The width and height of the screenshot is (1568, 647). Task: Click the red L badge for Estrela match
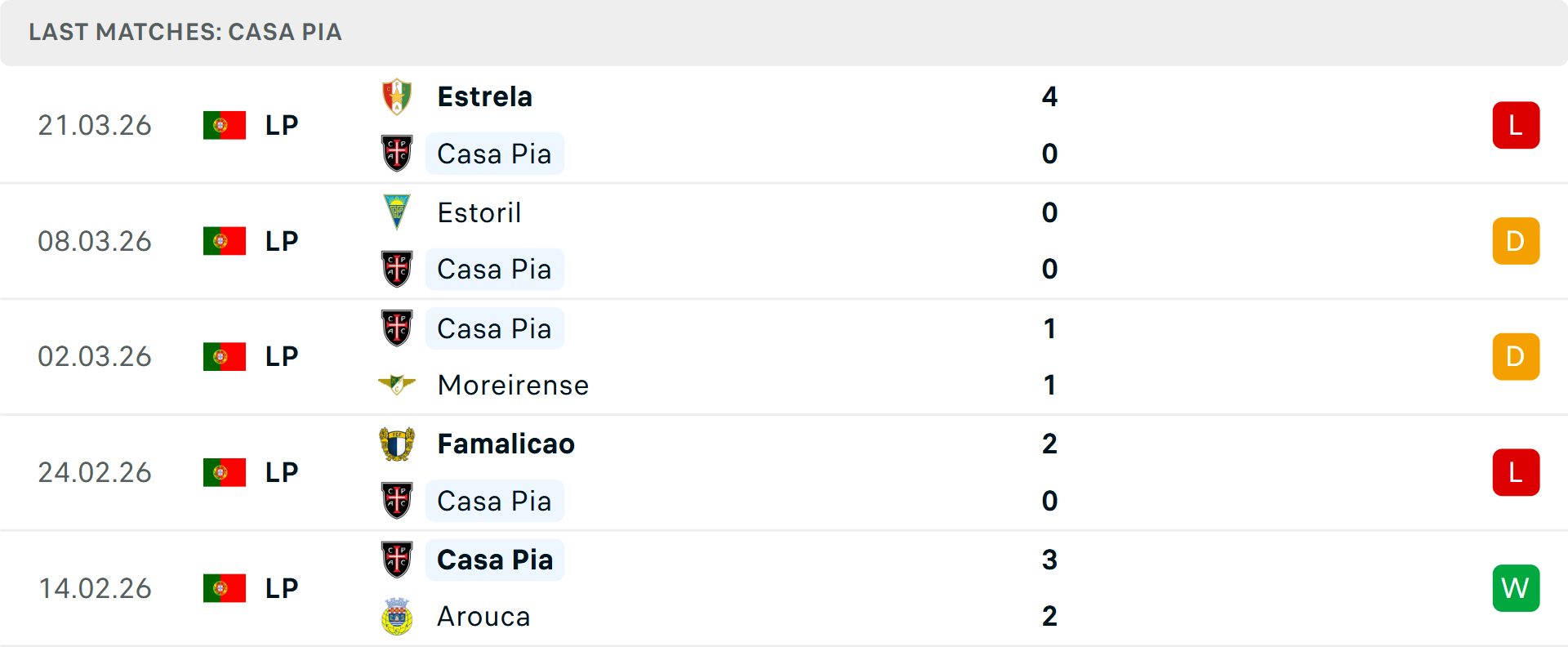click(1516, 125)
